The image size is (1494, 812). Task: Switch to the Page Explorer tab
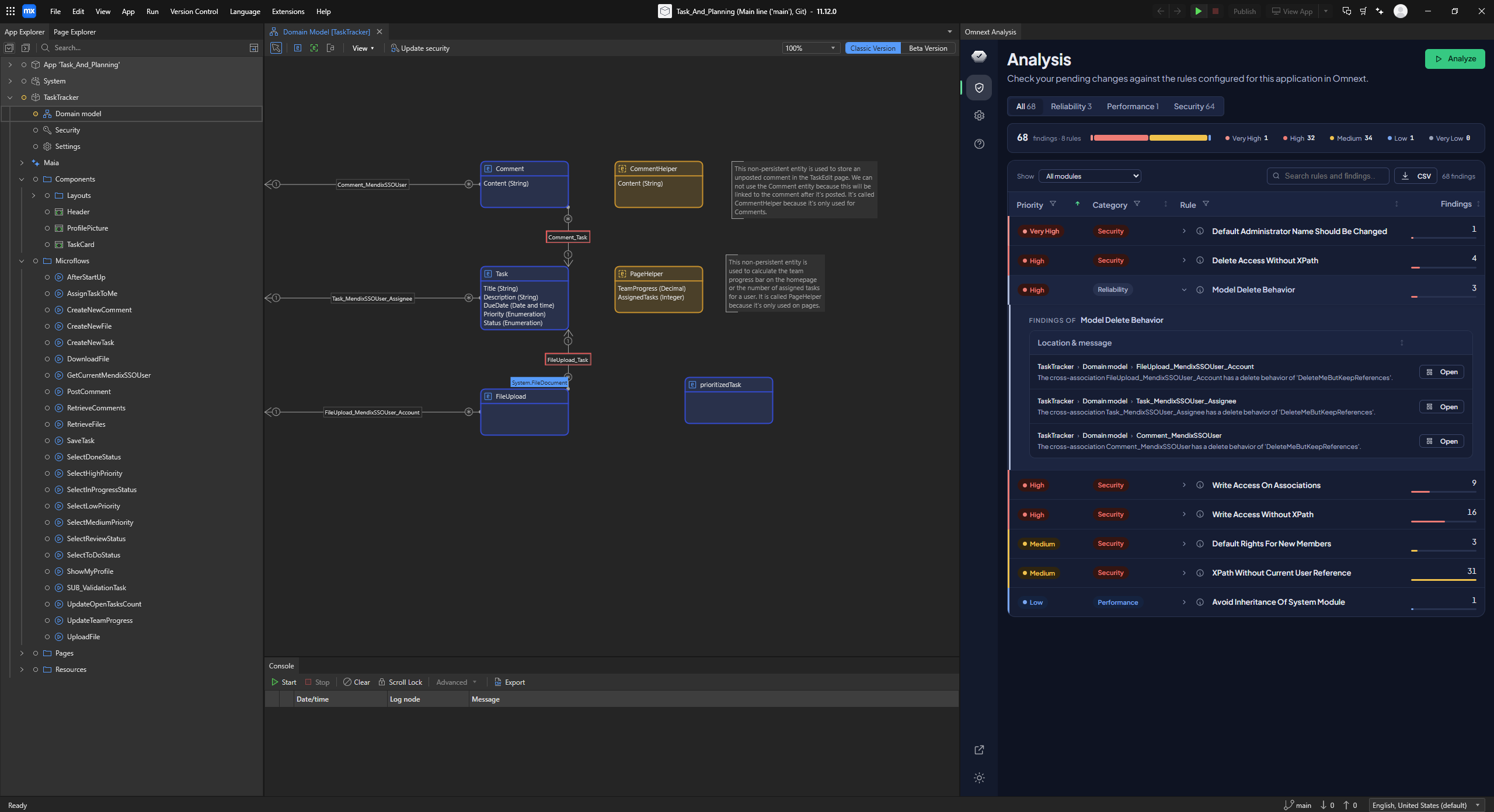[x=75, y=32]
